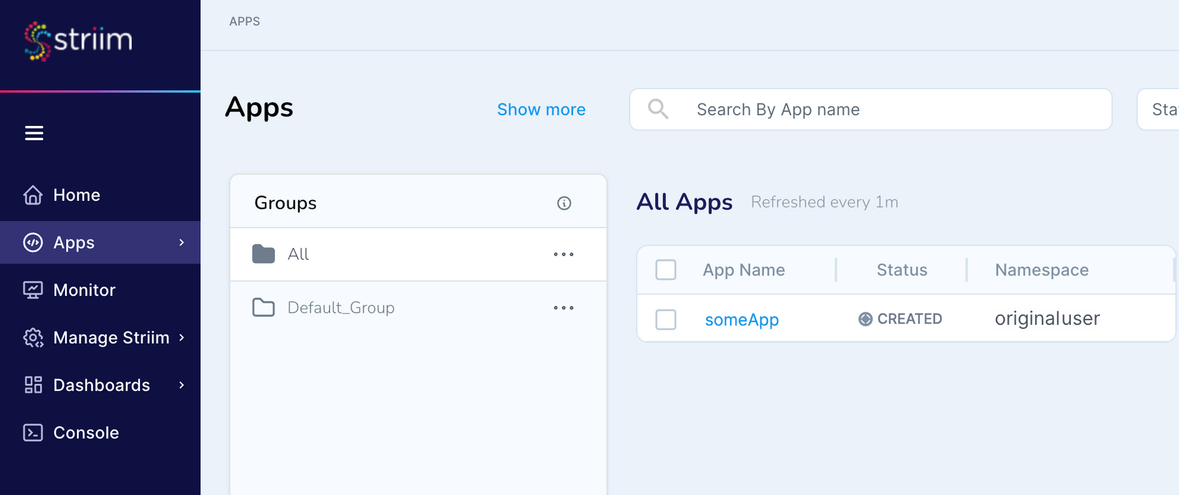
Task: Open the someApp application link
Action: pos(741,320)
